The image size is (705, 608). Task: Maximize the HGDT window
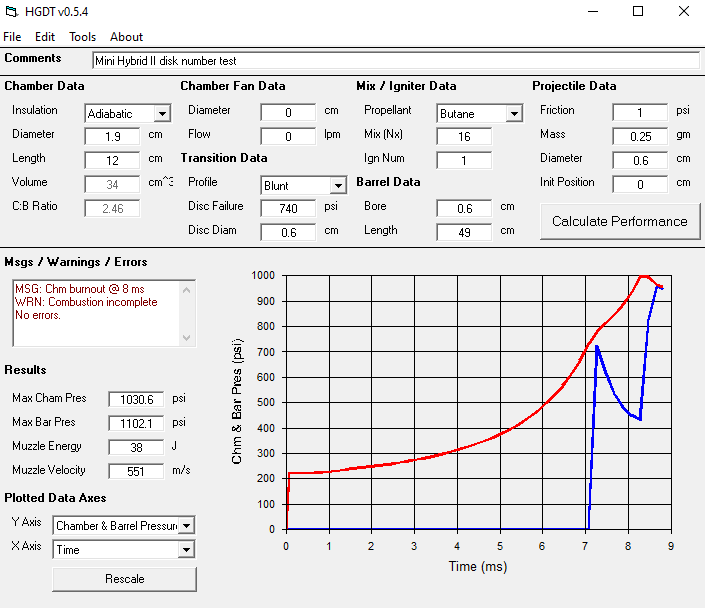point(637,12)
